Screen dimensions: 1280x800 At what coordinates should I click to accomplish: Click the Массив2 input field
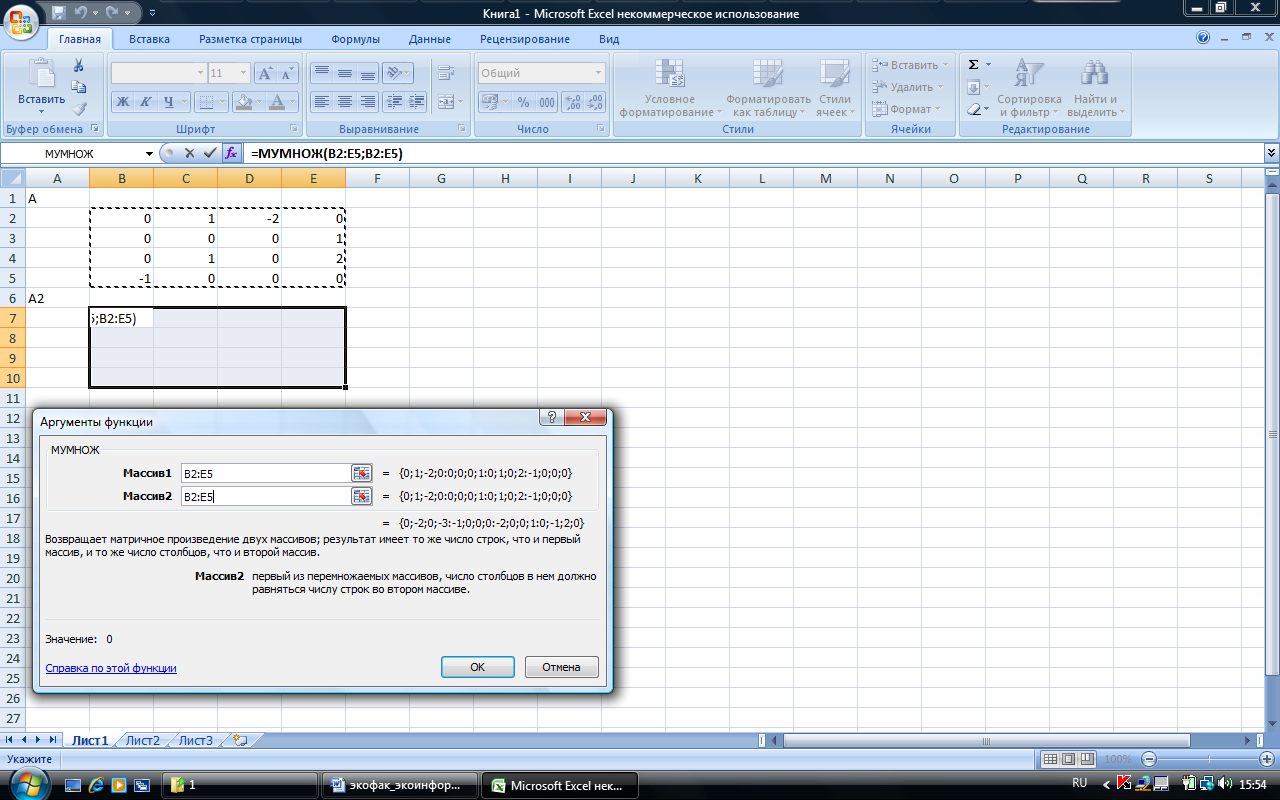pyautogui.click(x=264, y=496)
